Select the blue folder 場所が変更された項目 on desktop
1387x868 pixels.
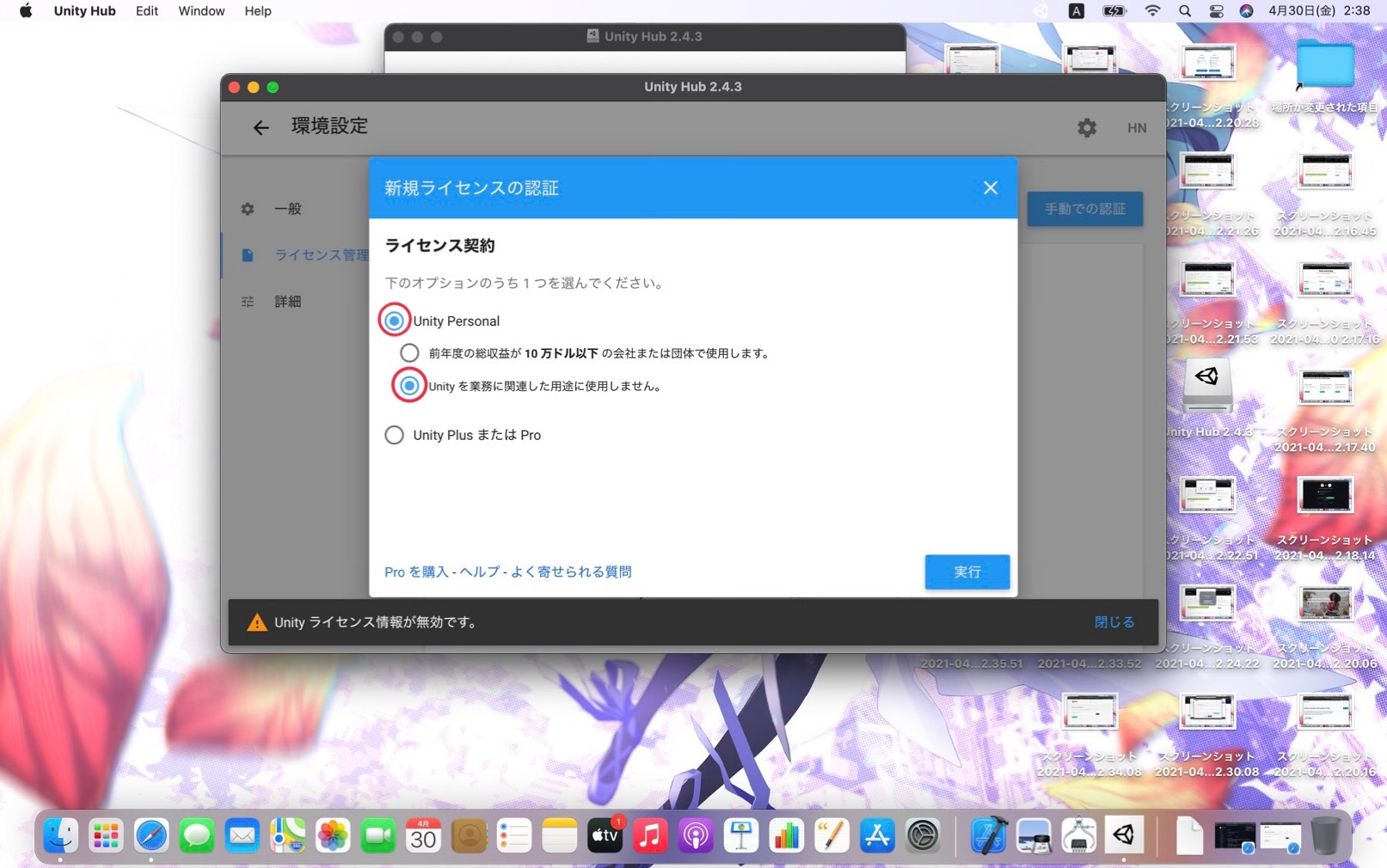pyautogui.click(x=1325, y=64)
